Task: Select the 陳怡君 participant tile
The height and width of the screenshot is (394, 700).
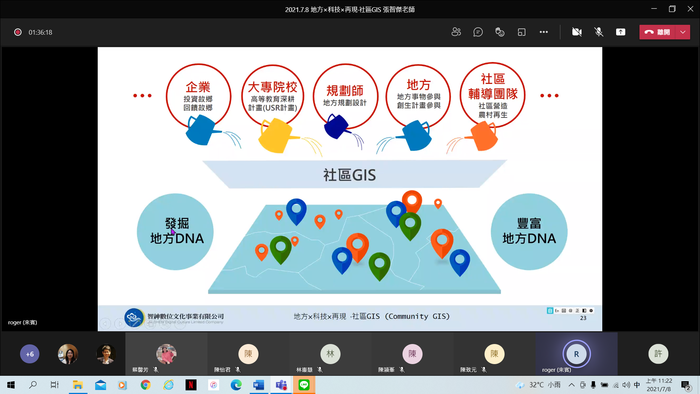Action: pyautogui.click(x=248, y=354)
